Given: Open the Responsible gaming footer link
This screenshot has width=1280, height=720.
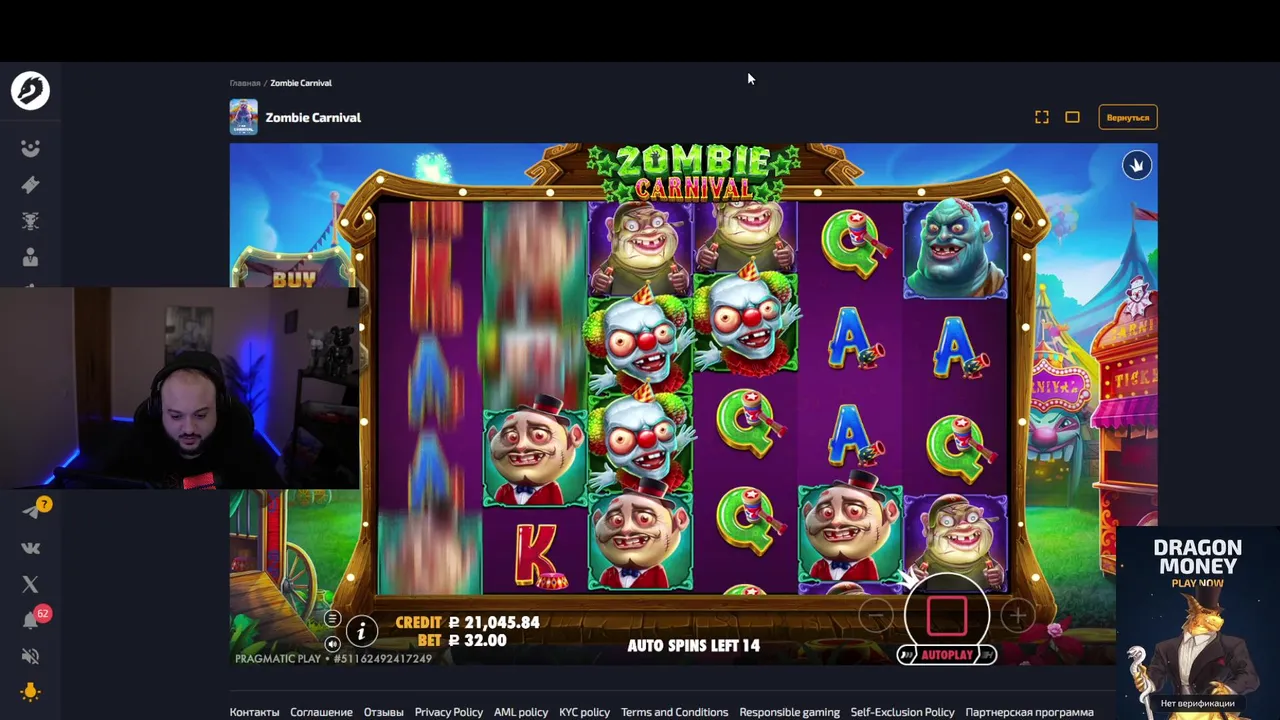Looking at the screenshot, I should [790, 712].
